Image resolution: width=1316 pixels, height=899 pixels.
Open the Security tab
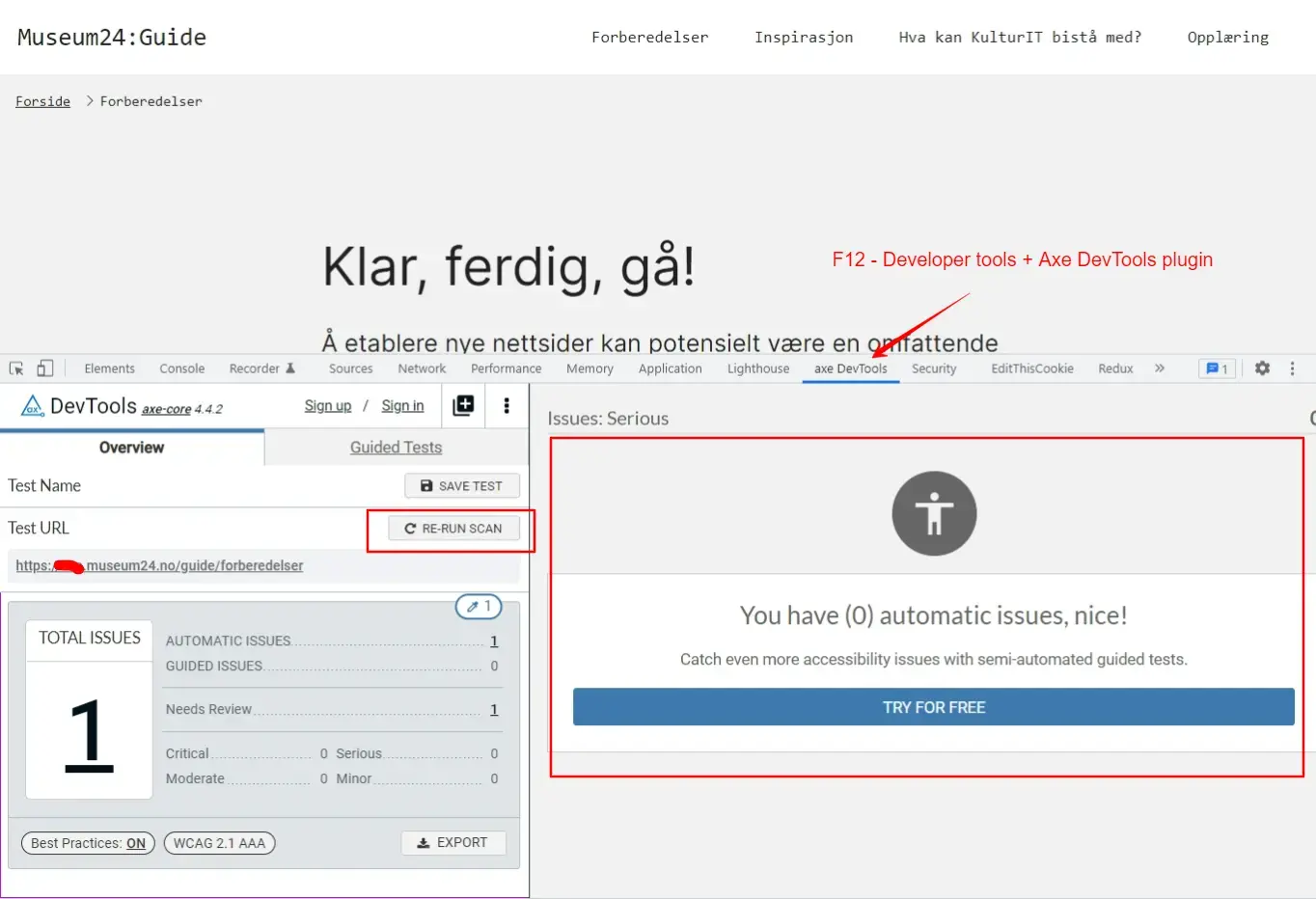pos(934,368)
